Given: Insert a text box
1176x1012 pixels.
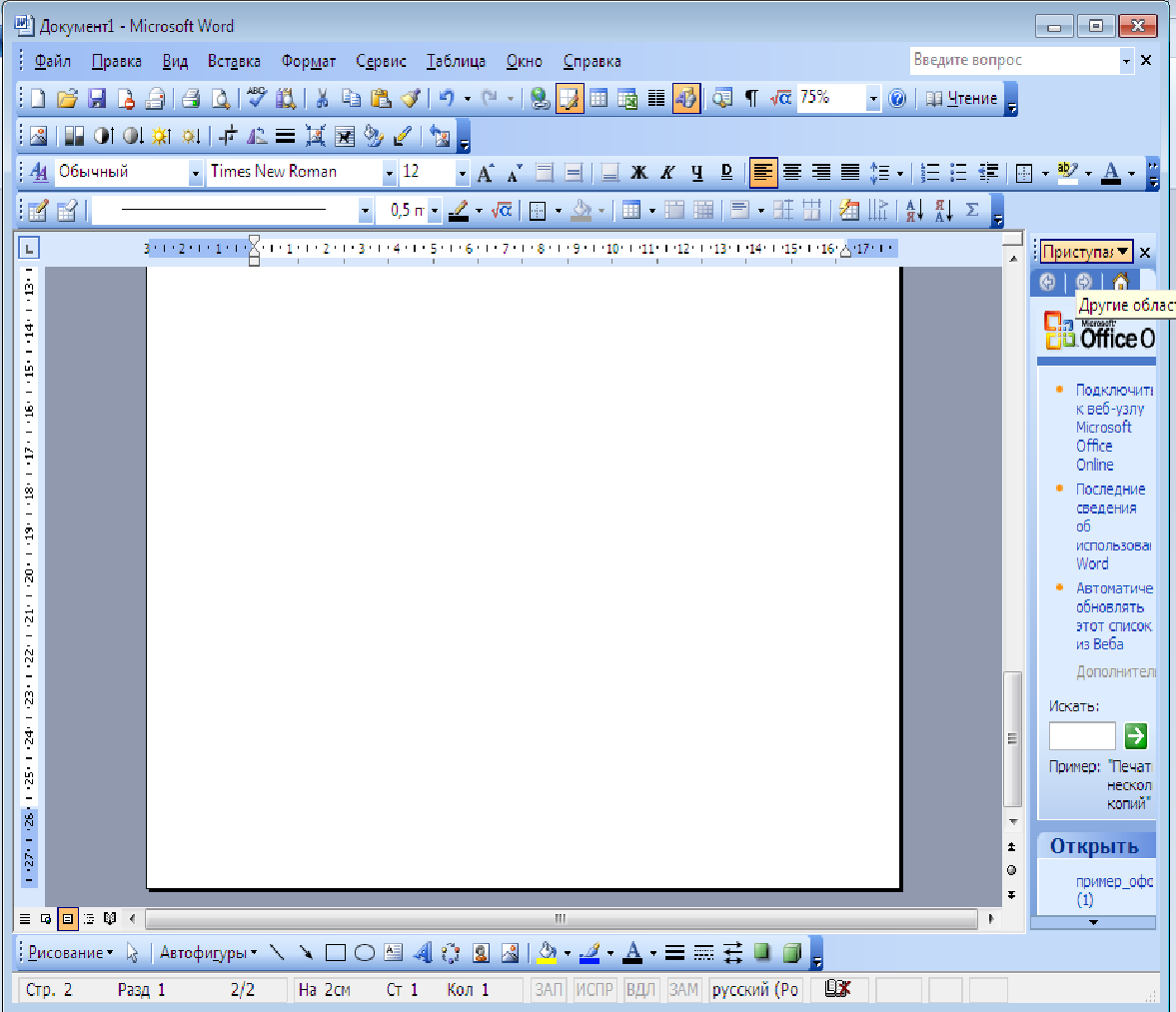Looking at the screenshot, I should [x=393, y=953].
